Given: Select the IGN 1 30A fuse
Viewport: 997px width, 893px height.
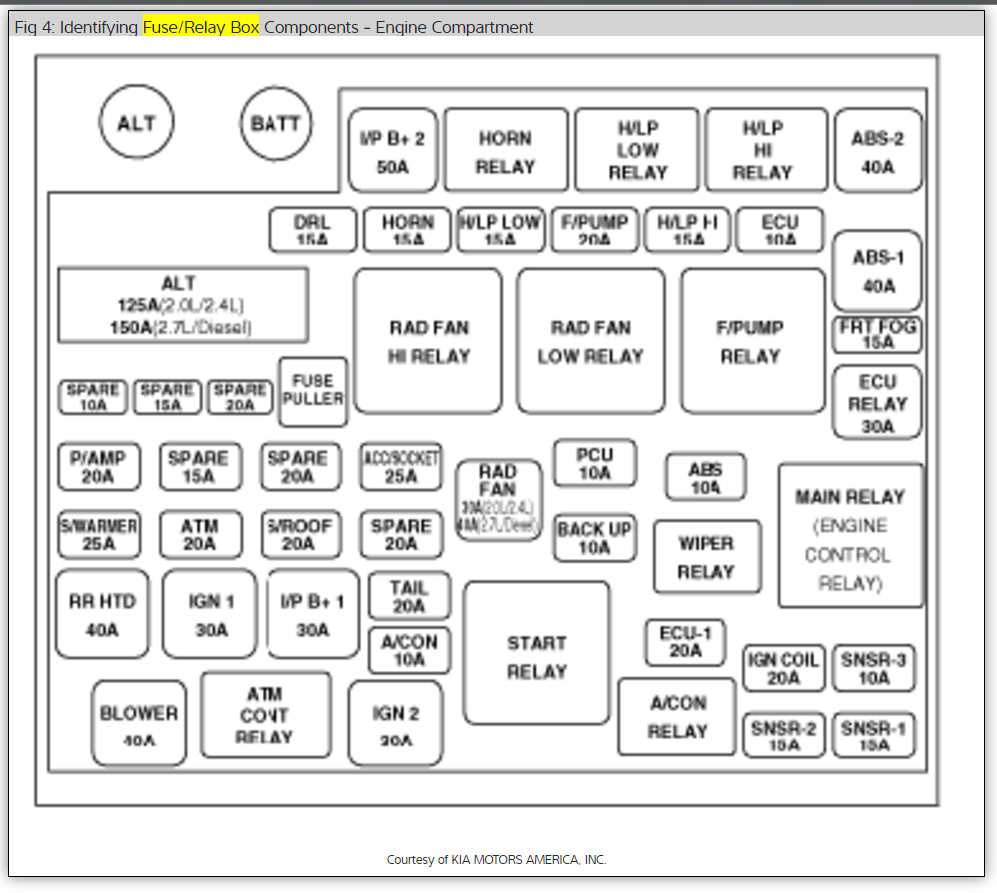Looking at the screenshot, I should click(x=210, y=614).
